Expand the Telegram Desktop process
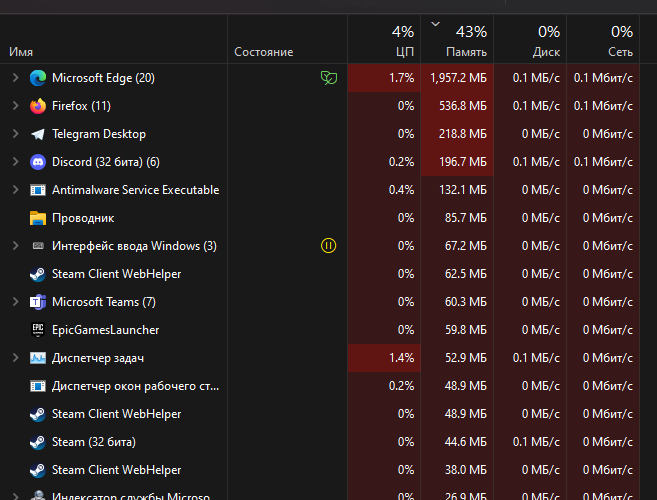657x500 pixels. tap(16, 134)
